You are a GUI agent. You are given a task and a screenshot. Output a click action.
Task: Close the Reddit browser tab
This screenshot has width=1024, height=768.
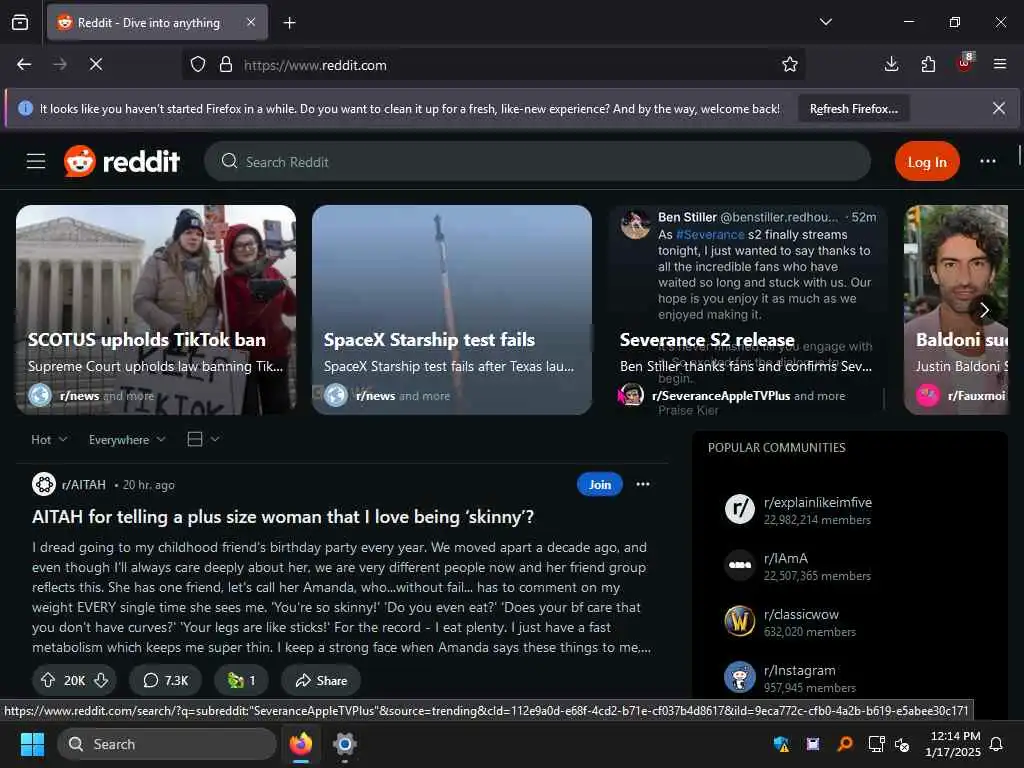pyautogui.click(x=251, y=22)
